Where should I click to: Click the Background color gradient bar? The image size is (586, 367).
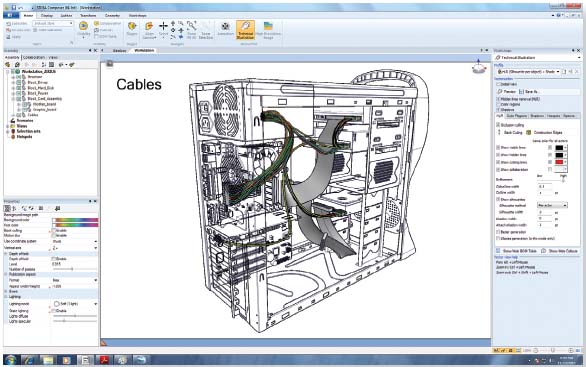(x=75, y=220)
